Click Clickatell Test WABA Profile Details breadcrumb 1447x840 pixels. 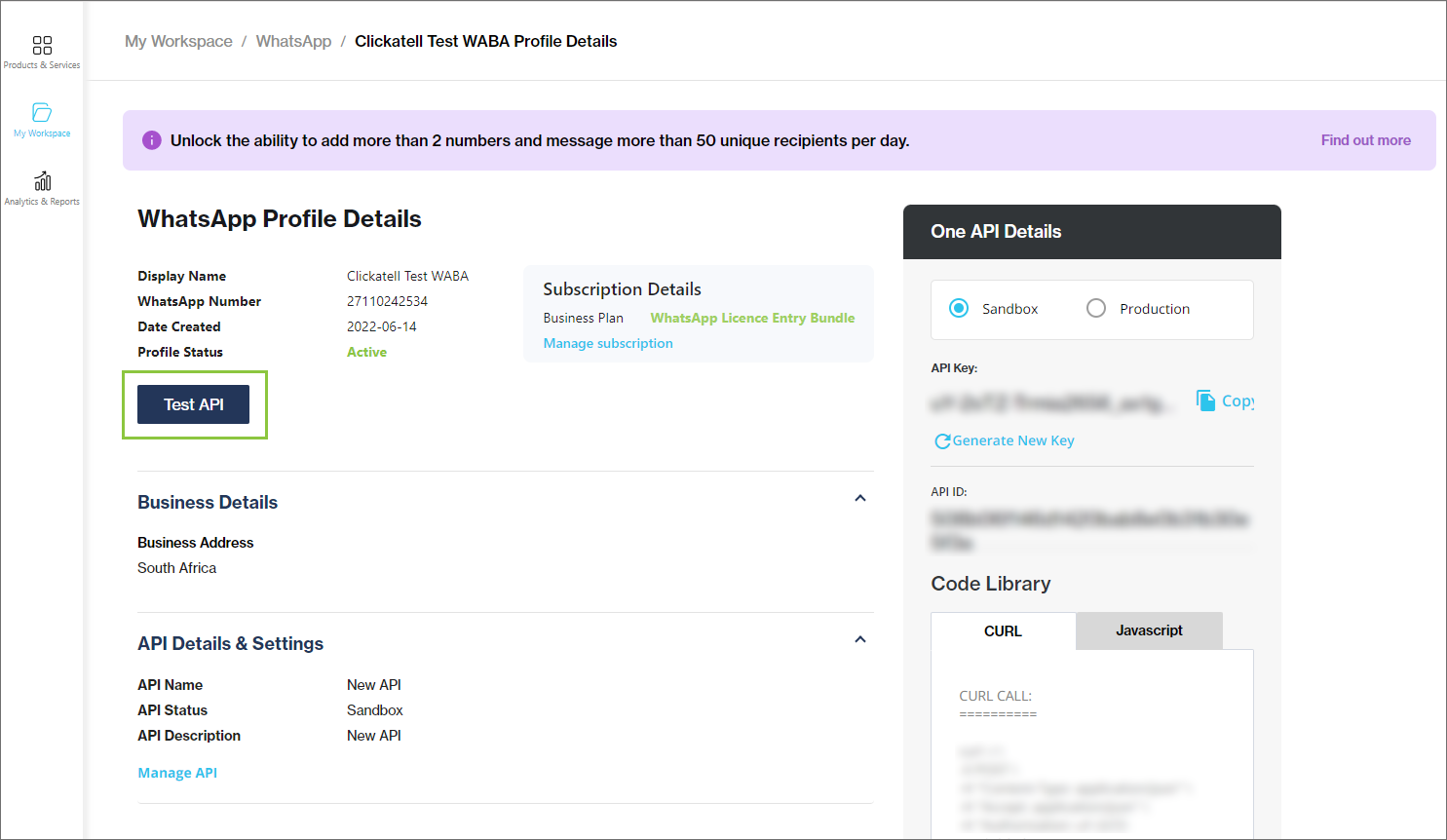point(485,41)
